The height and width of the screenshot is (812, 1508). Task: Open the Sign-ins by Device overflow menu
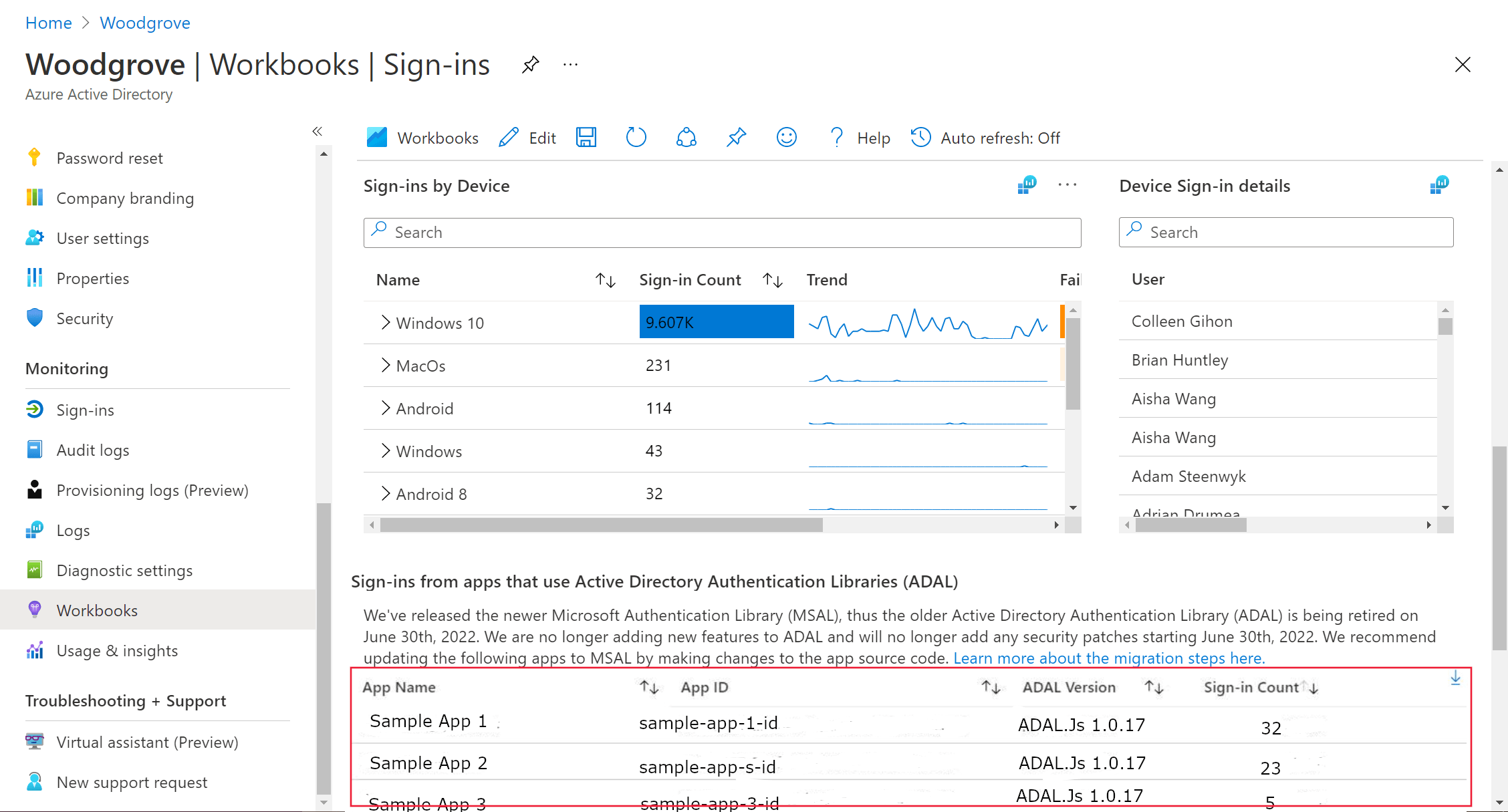pos(1067,184)
